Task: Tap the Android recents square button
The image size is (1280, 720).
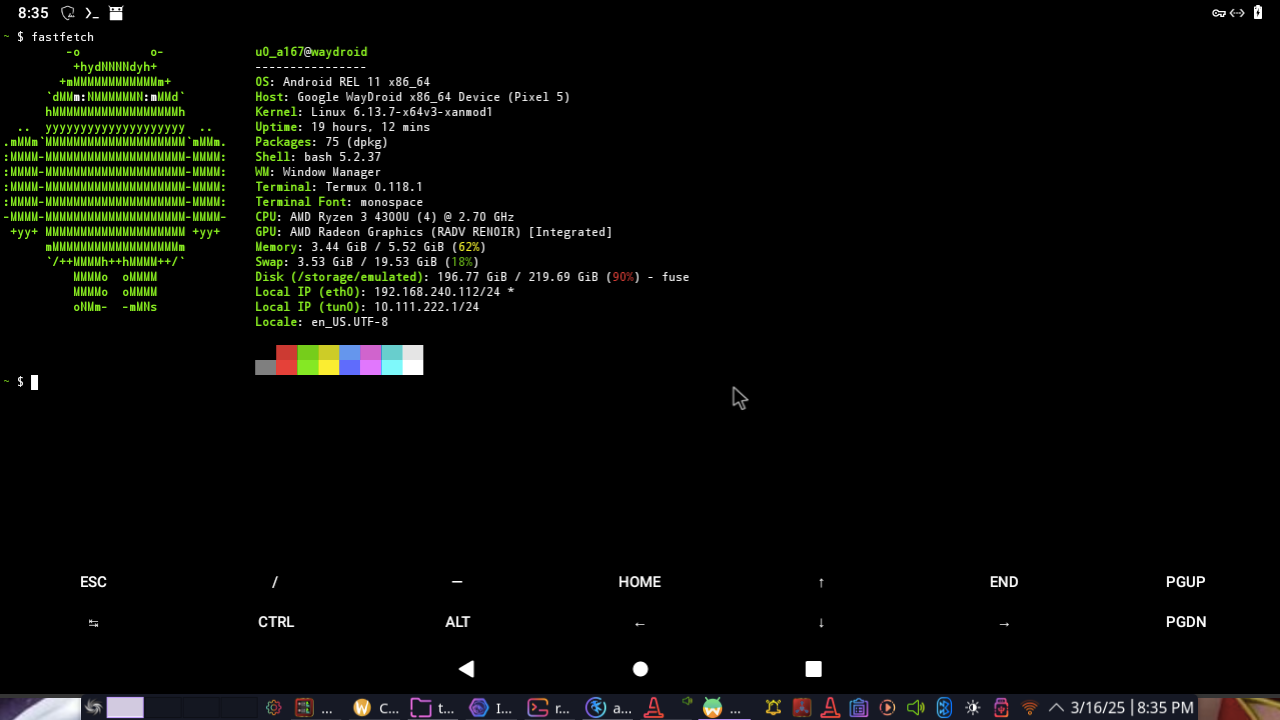Action: click(813, 669)
